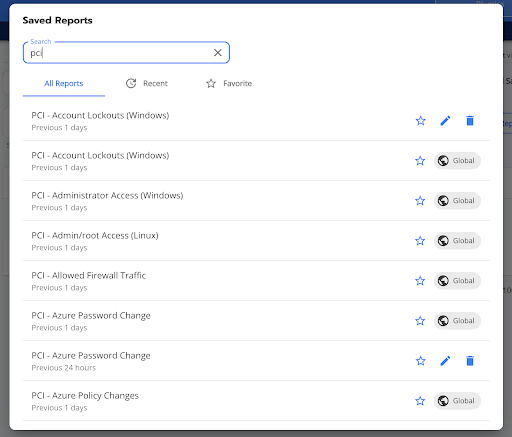512x437 pixels.
Task: Switch to the Favorite tab
Action: coord(229,83)
